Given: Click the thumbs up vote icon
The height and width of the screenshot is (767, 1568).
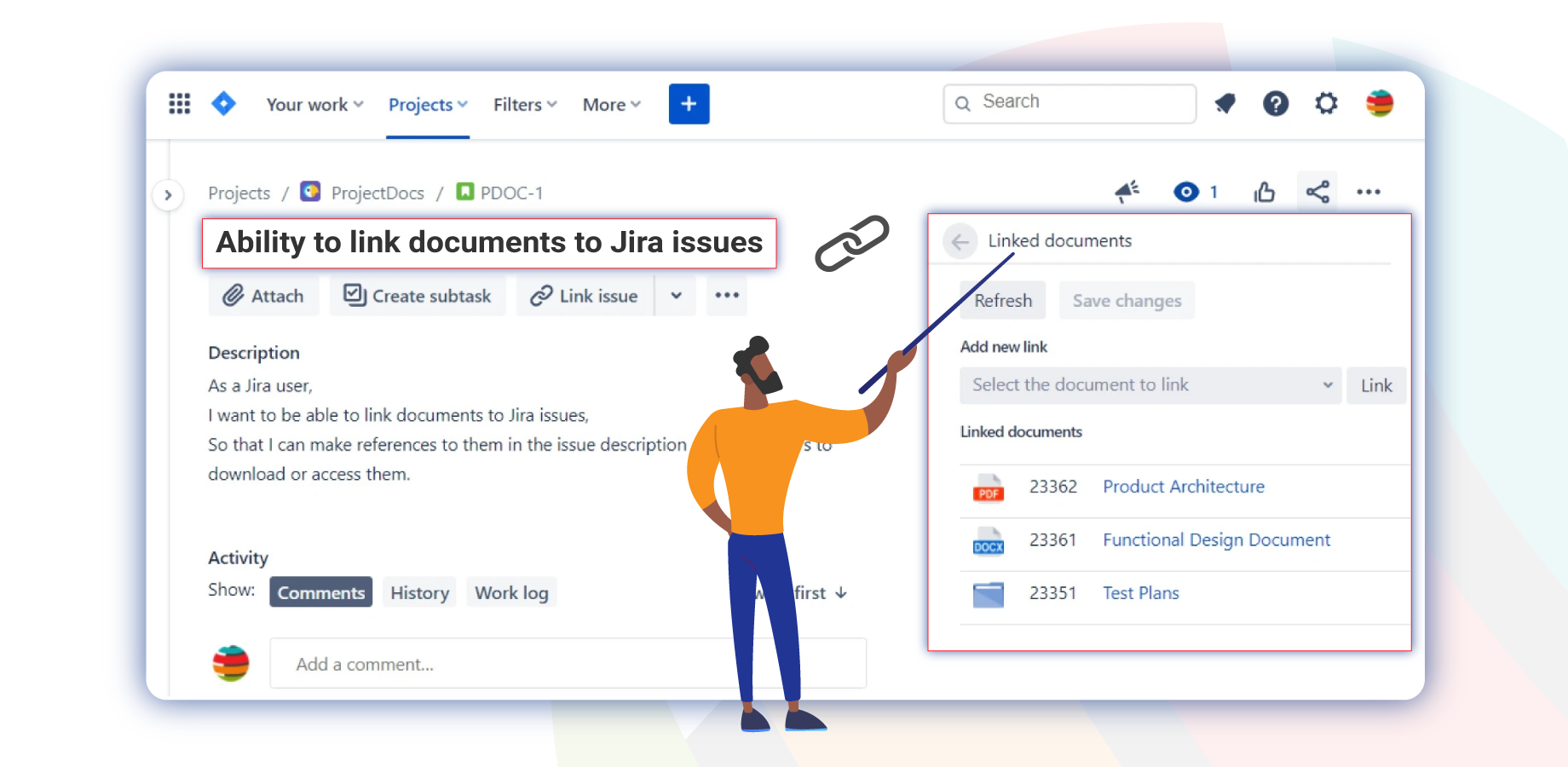Looking at the screenshot, I should click(x=1265, y=192).
